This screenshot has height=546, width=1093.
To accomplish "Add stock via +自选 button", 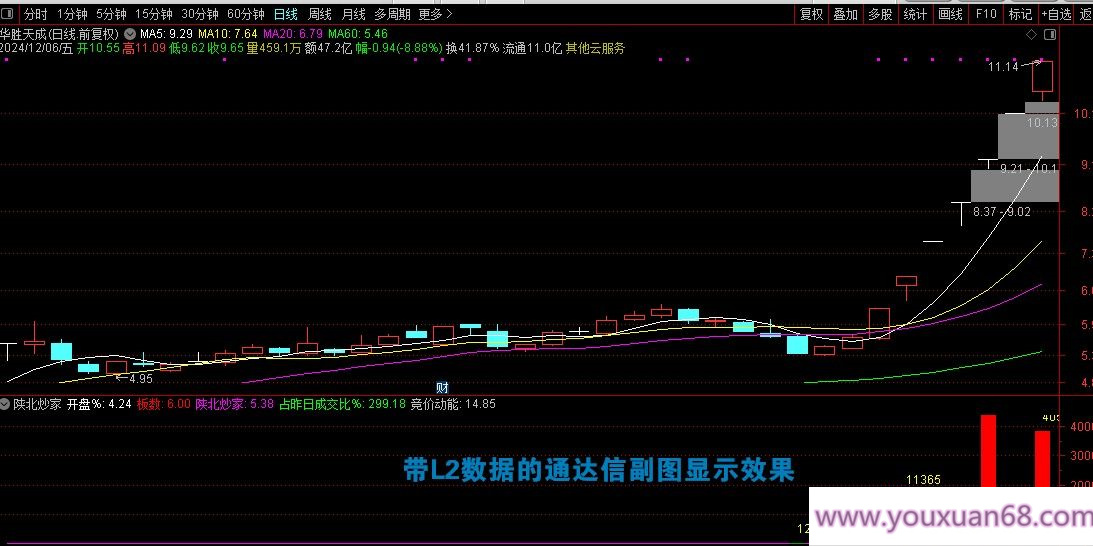I will pyautogui.click(x=1057, y=14).
